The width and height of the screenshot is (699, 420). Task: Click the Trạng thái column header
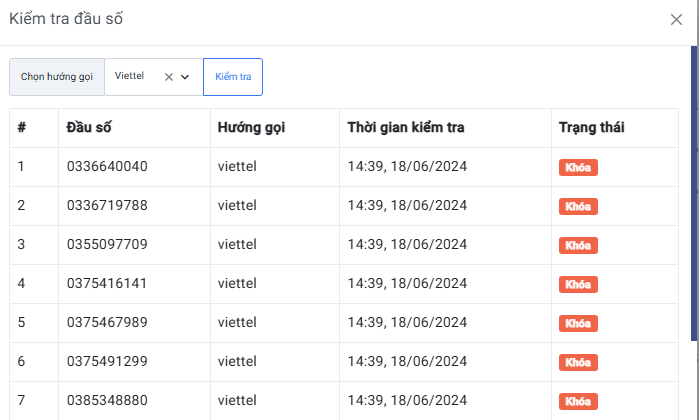(x=590, y=128)
